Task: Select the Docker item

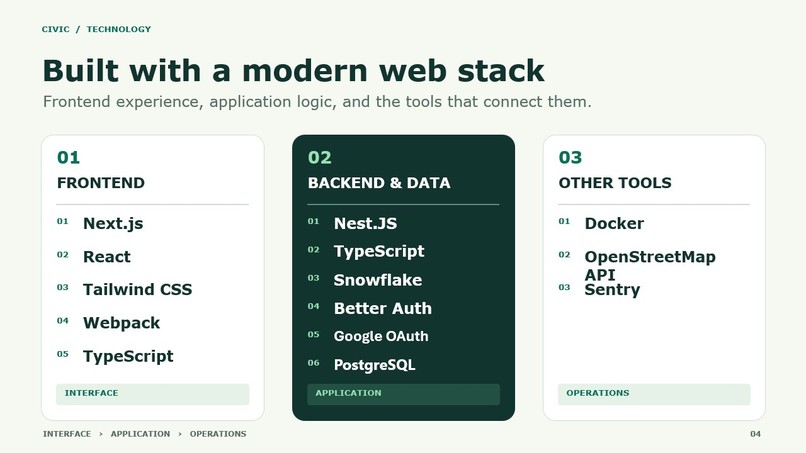Action: (614, 224)
